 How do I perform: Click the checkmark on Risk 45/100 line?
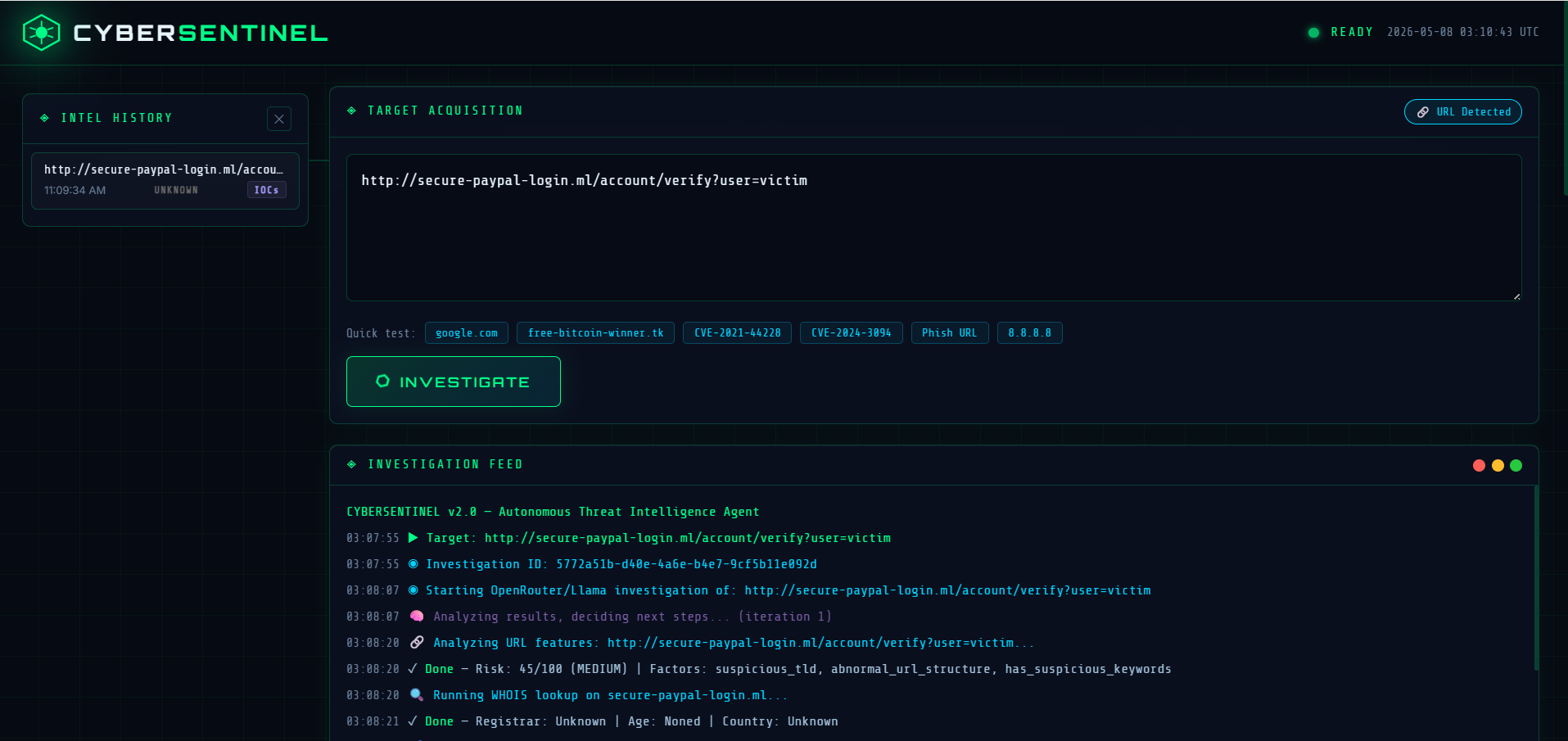pyautogui.click(x=413, y=669)
